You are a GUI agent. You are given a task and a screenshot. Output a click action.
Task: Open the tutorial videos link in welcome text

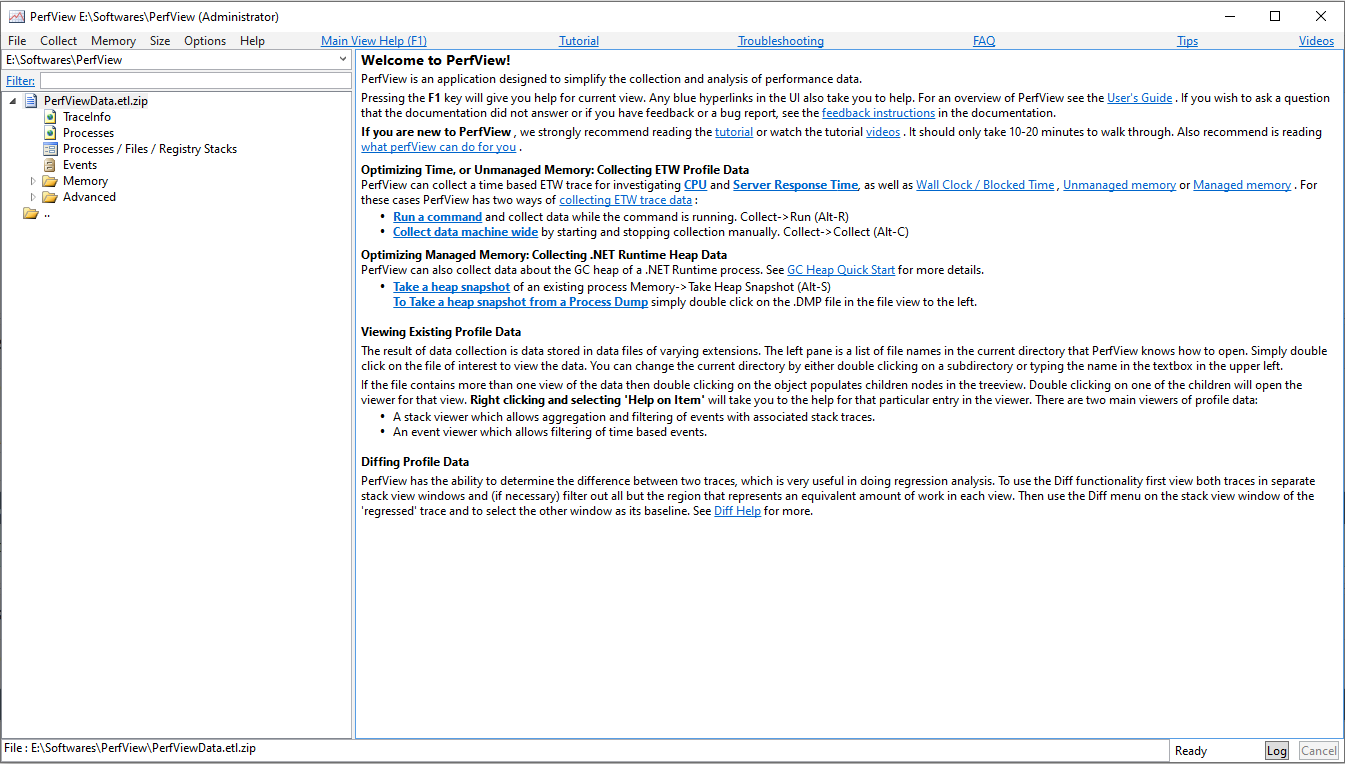(883, 132)
